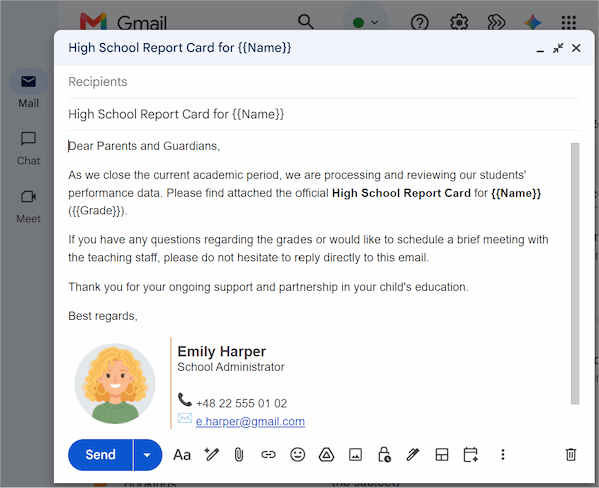Choose a layout template icon
Image resolution: width=599 pixels, height=488 pixels.
(442, 455)
